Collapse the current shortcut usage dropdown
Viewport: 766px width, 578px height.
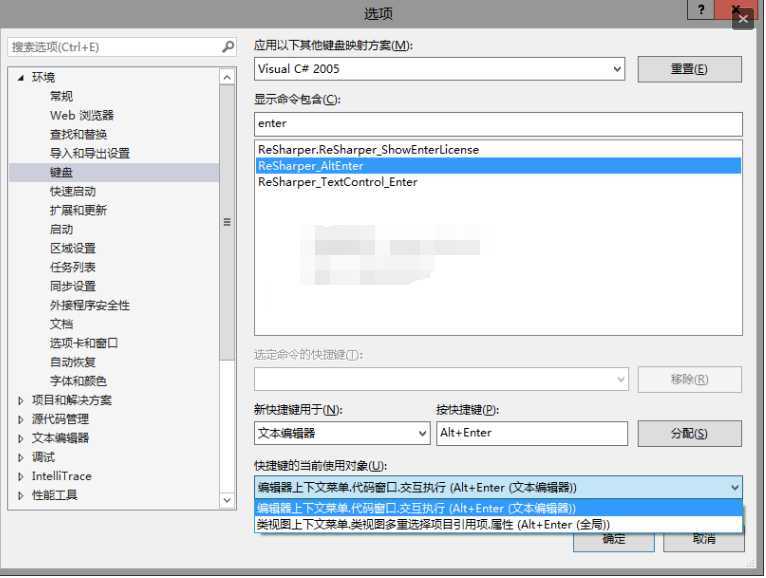coord(734,488)
